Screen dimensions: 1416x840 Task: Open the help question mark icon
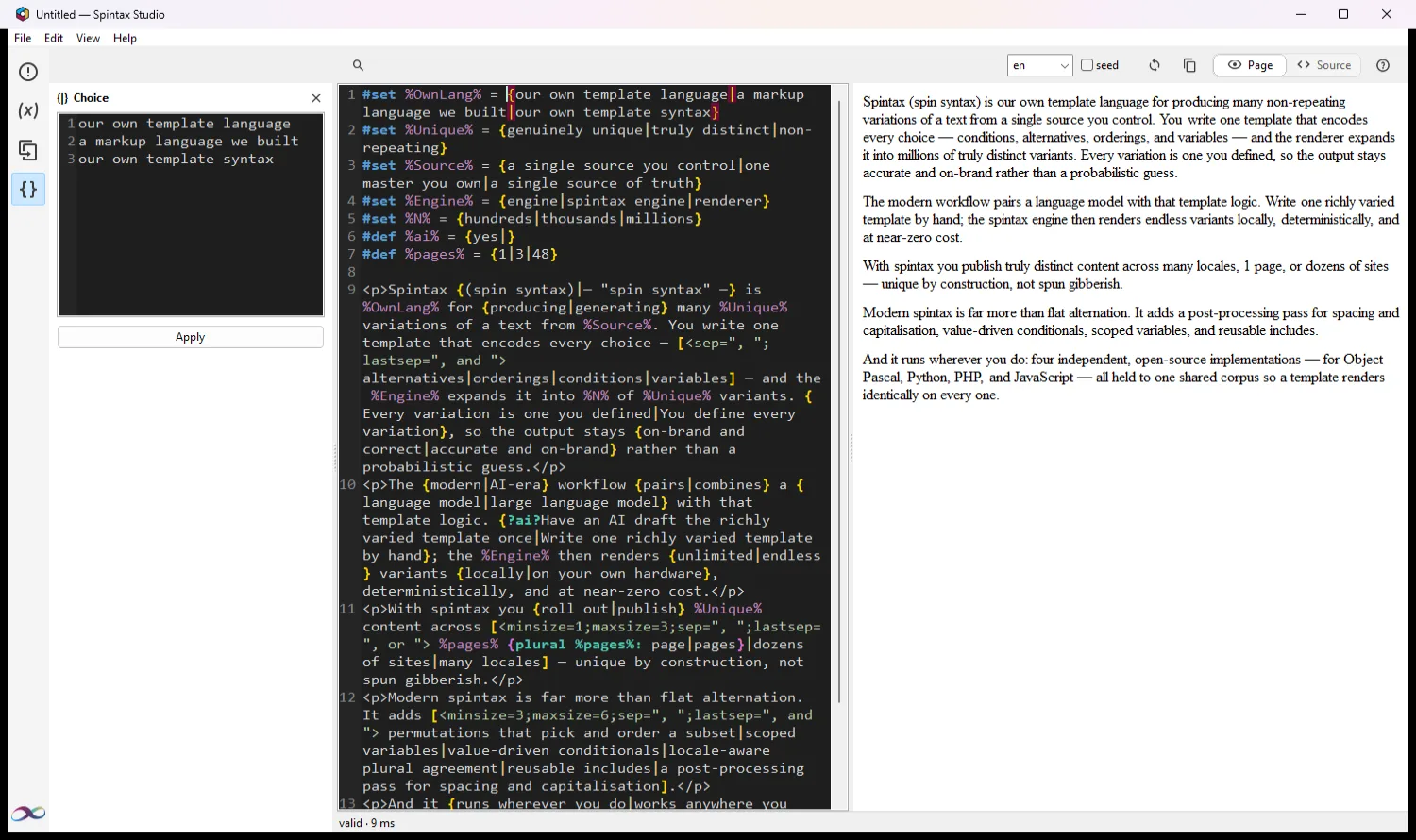pyautogui.click(x=1383, y=65)
